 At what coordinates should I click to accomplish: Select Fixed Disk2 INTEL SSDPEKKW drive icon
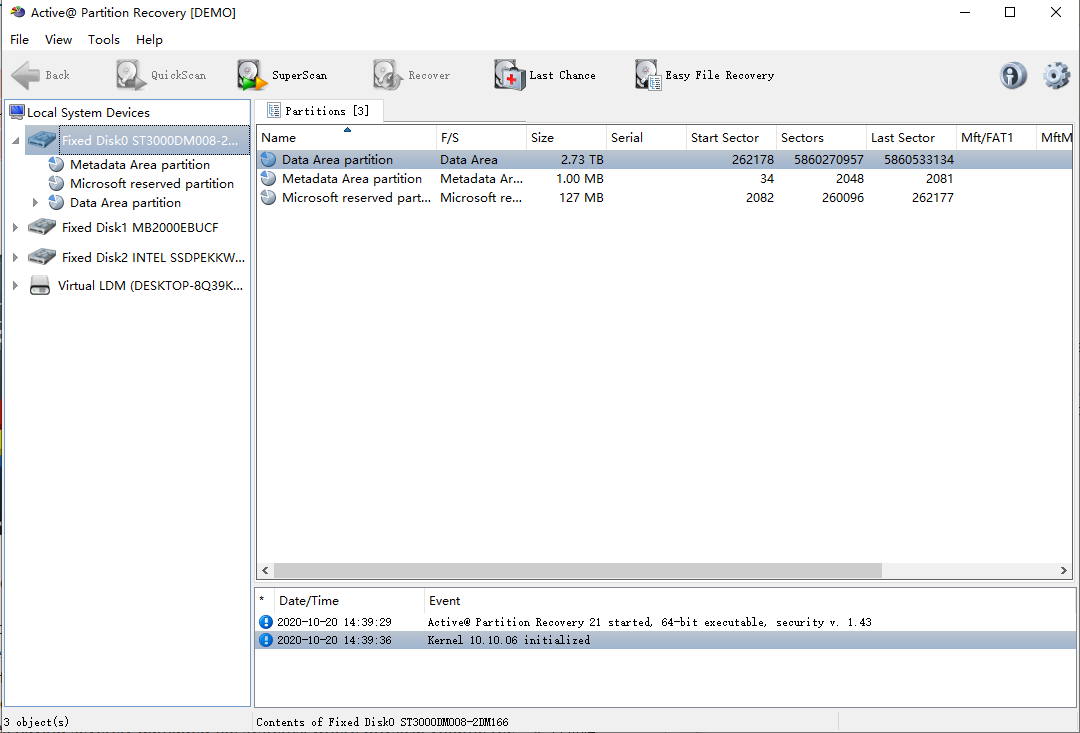pyautogui.click(x=42, y=257)
